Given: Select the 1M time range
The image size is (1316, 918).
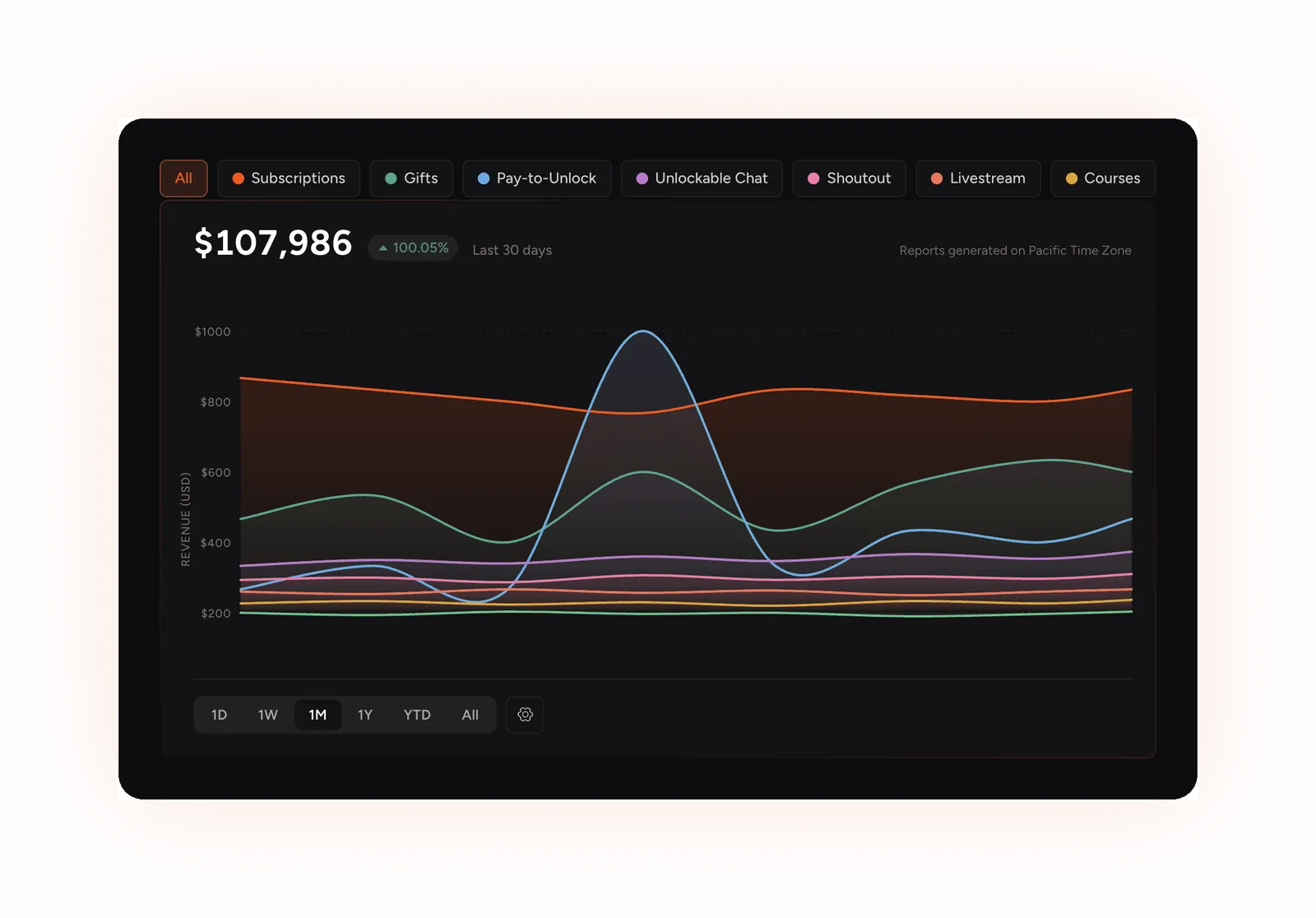Looking at the screenshot, I should point(317,715).
